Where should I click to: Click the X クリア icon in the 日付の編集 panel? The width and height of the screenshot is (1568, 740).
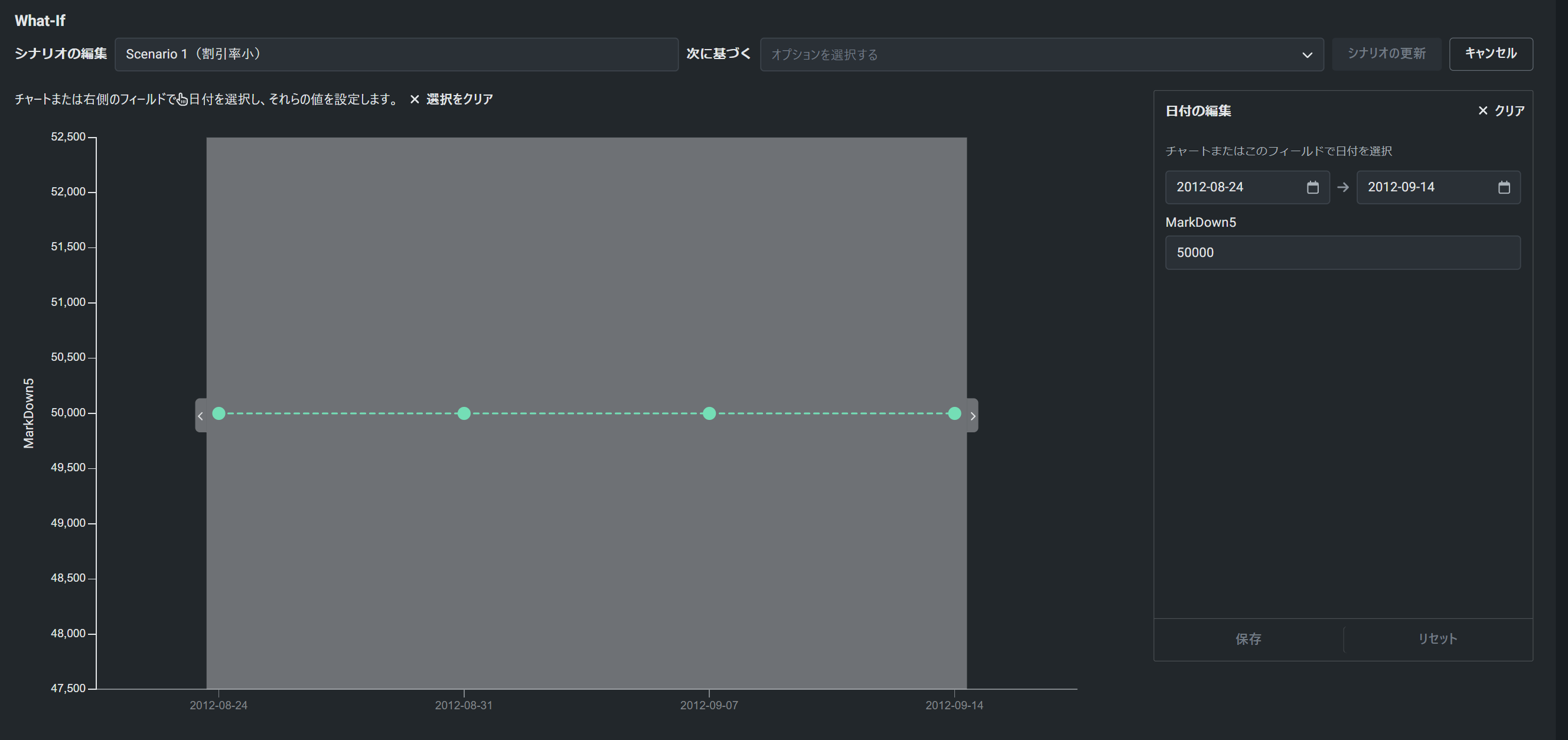[1483, 111]
